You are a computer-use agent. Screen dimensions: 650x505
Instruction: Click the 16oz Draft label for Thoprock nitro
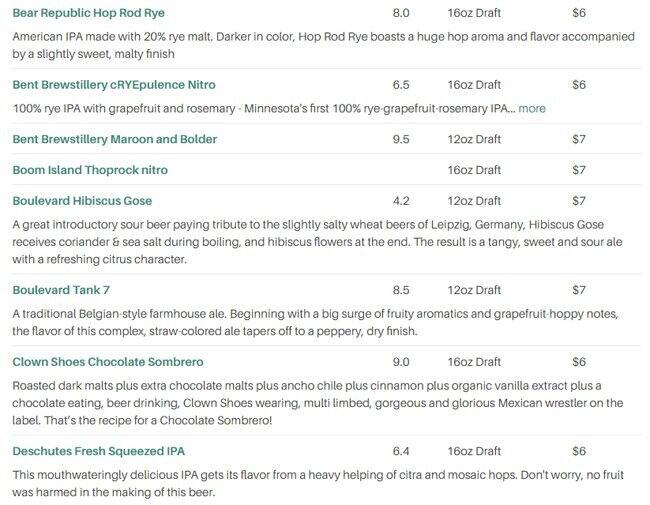pyautogui.click(x=474, y=170)
